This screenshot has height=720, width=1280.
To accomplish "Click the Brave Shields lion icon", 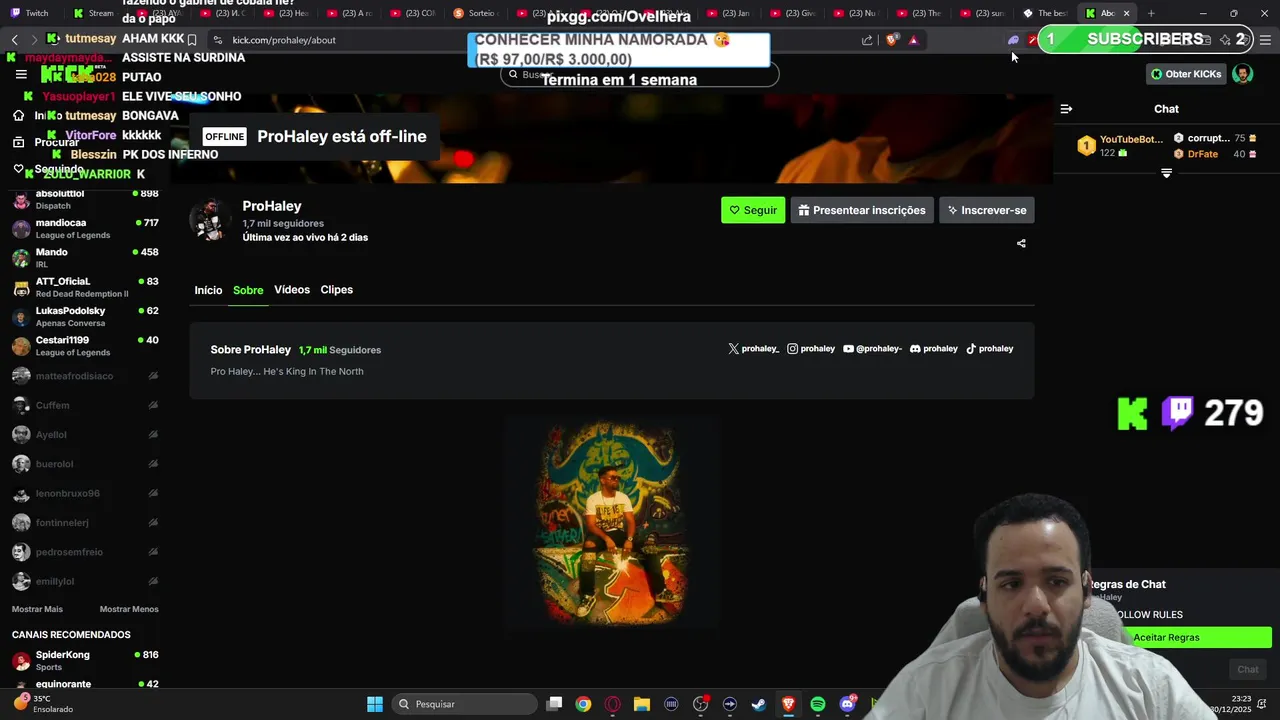I will coord(892,40).
